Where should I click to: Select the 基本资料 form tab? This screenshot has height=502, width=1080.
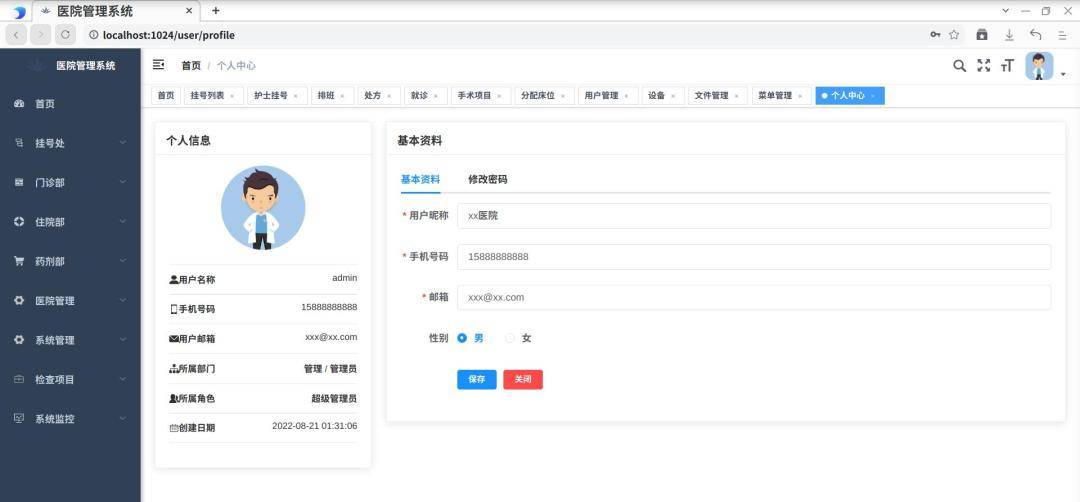coord(420,179)
